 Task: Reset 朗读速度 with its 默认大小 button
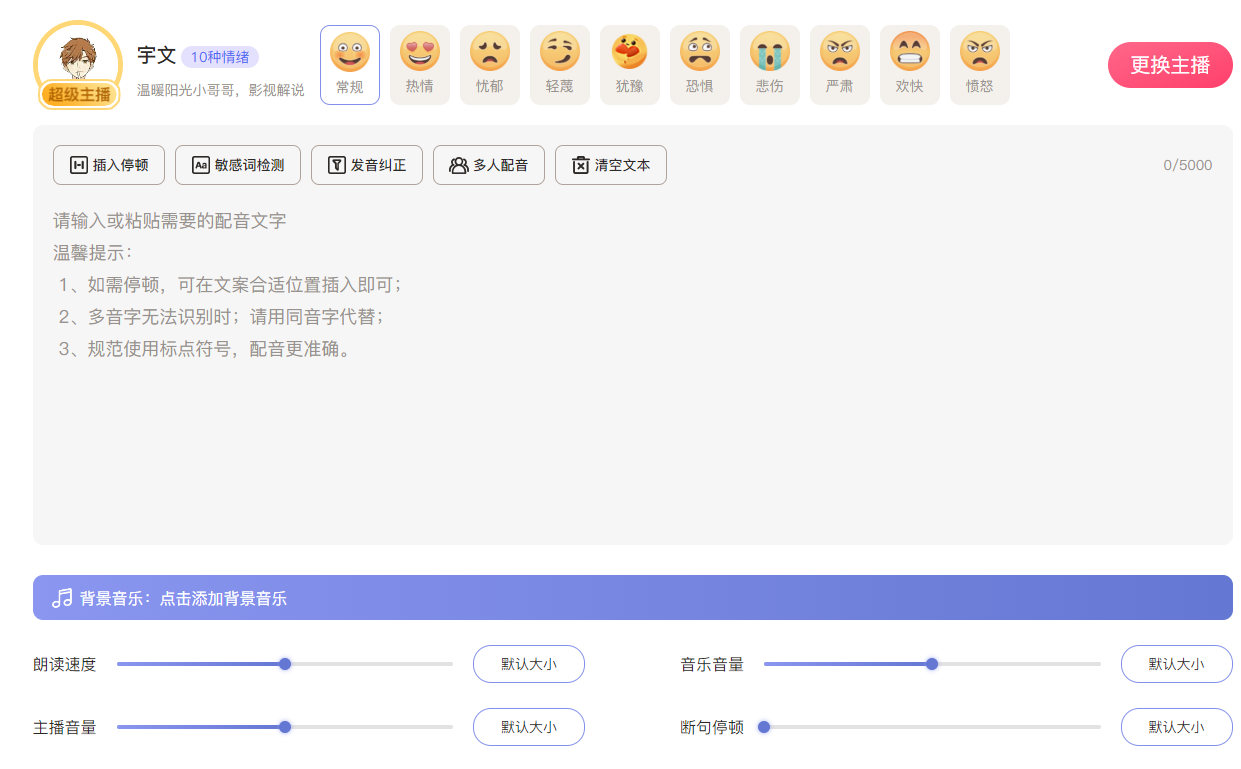[x=529, y=664]
